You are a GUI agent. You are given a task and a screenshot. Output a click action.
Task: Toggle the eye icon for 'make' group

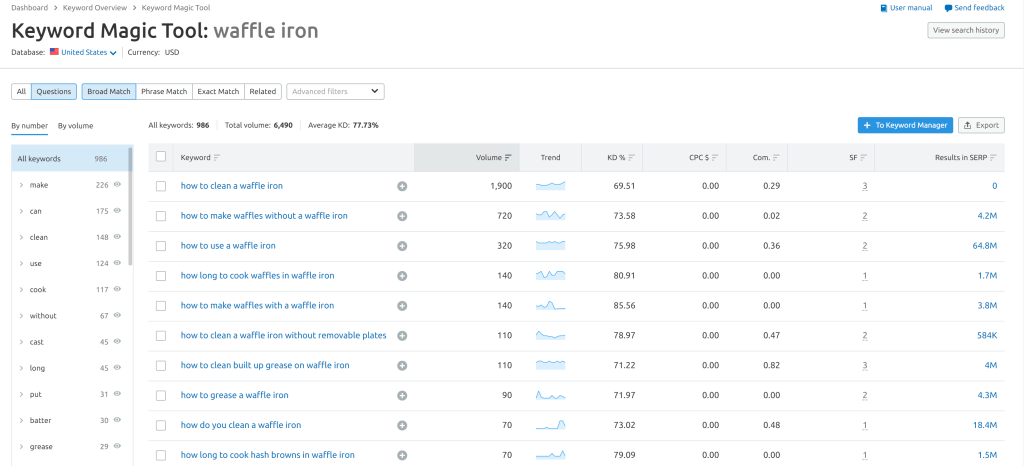[x=118, y=185]
